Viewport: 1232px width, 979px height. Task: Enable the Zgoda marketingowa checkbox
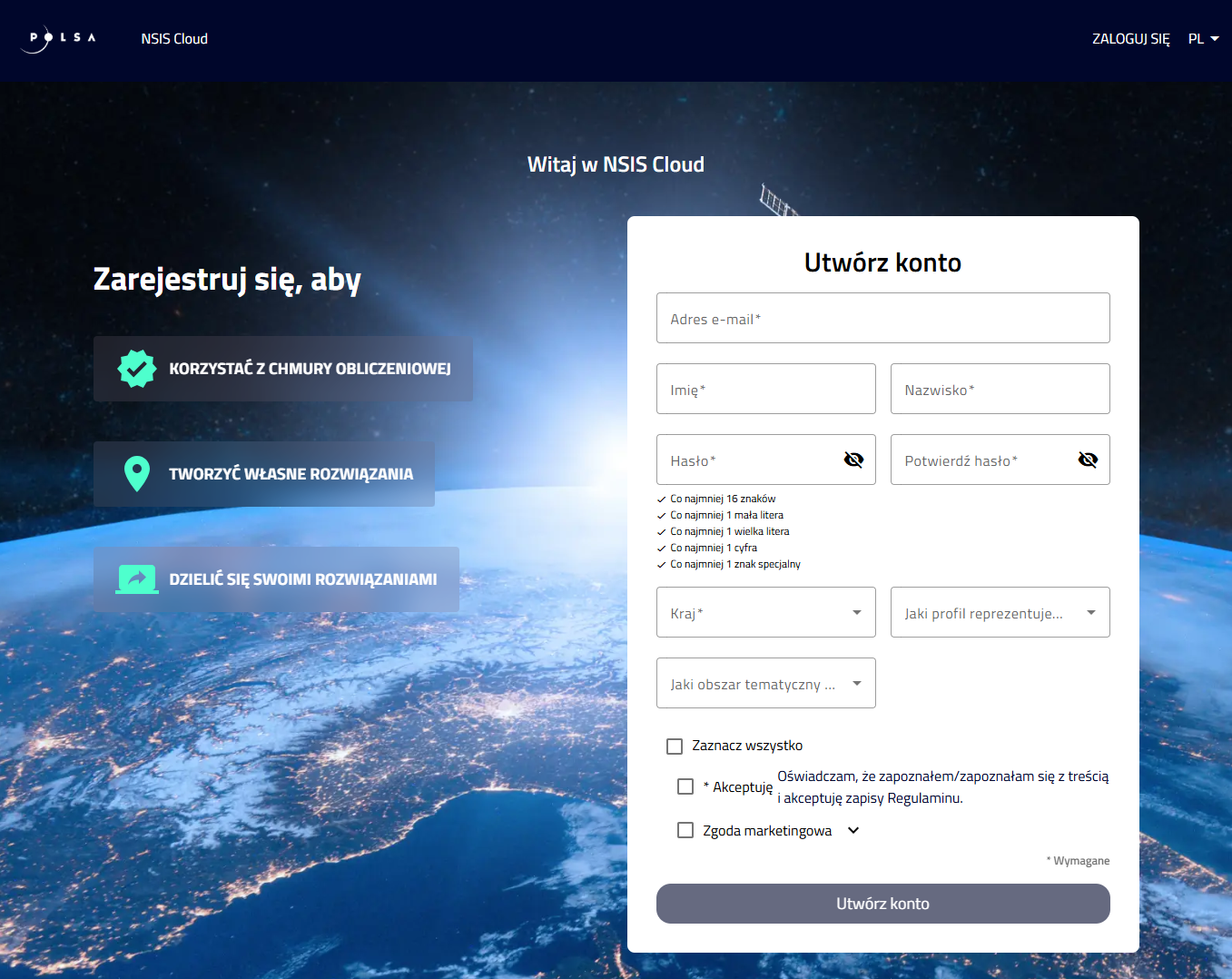tap(685, 830)
